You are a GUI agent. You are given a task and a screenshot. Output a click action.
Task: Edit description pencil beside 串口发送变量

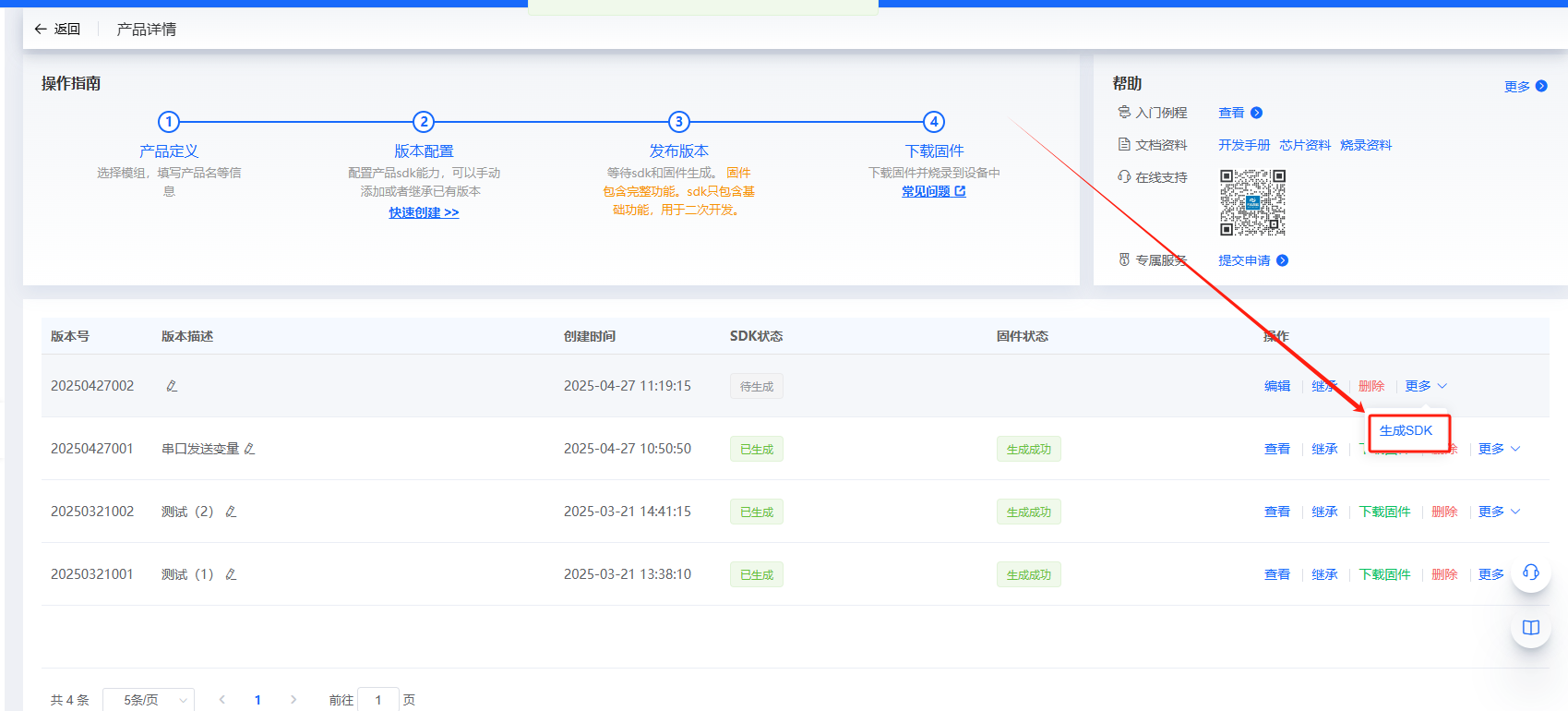pos(249,449)
